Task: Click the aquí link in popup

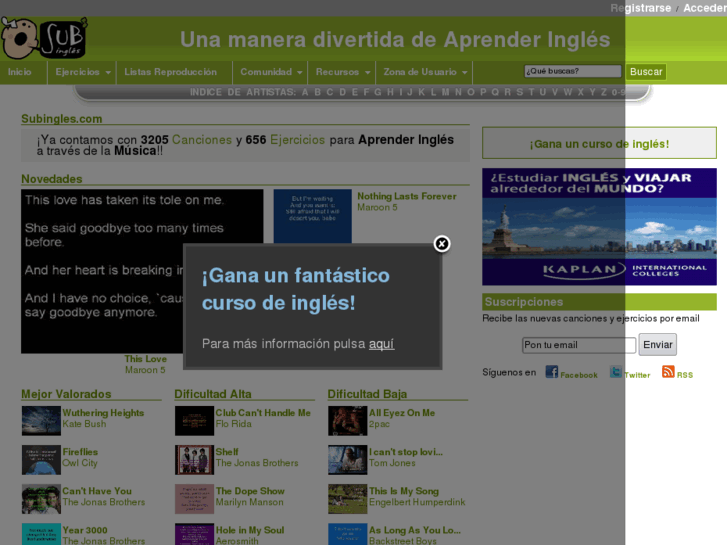Action: [x=382, y=344]
